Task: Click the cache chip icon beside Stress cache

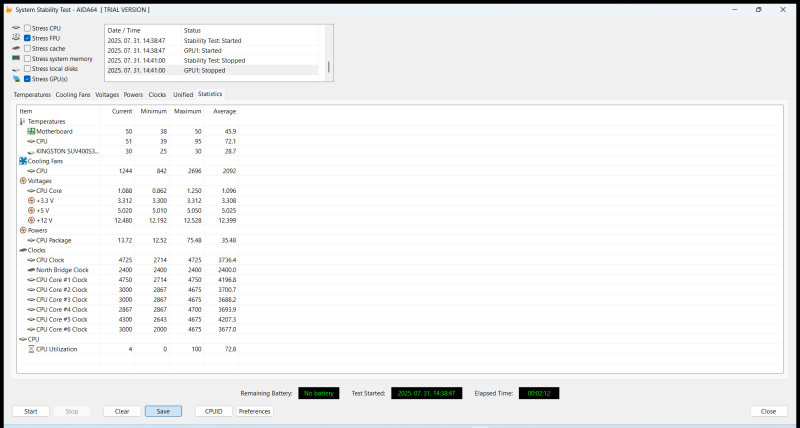Action: (16, 48)
